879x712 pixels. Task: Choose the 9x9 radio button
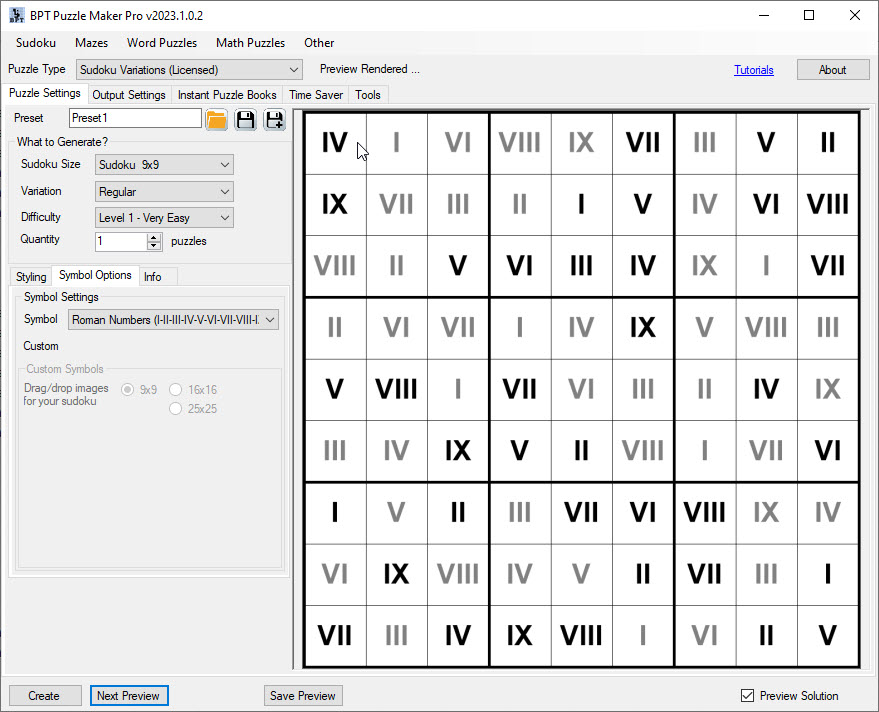[128, 389]
